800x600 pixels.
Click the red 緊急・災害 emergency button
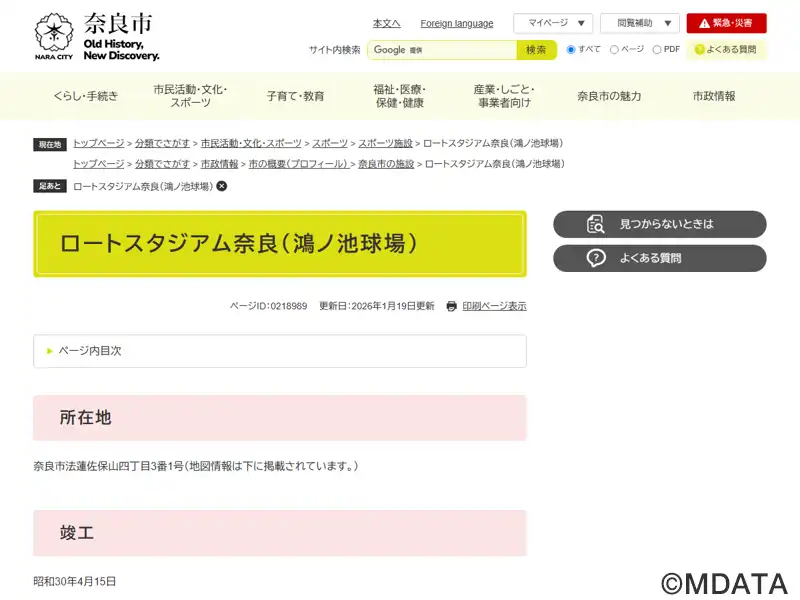(x=726, y=23)
